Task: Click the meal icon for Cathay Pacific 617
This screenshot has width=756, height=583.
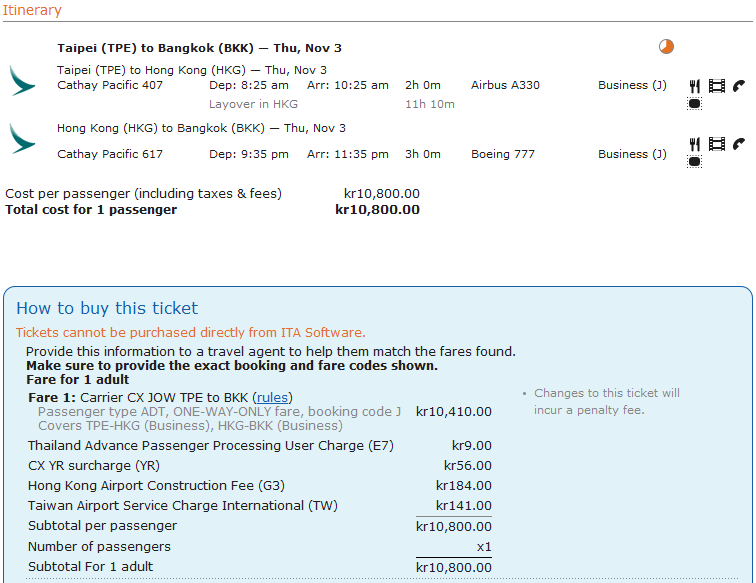Action: tap(695, 144)
